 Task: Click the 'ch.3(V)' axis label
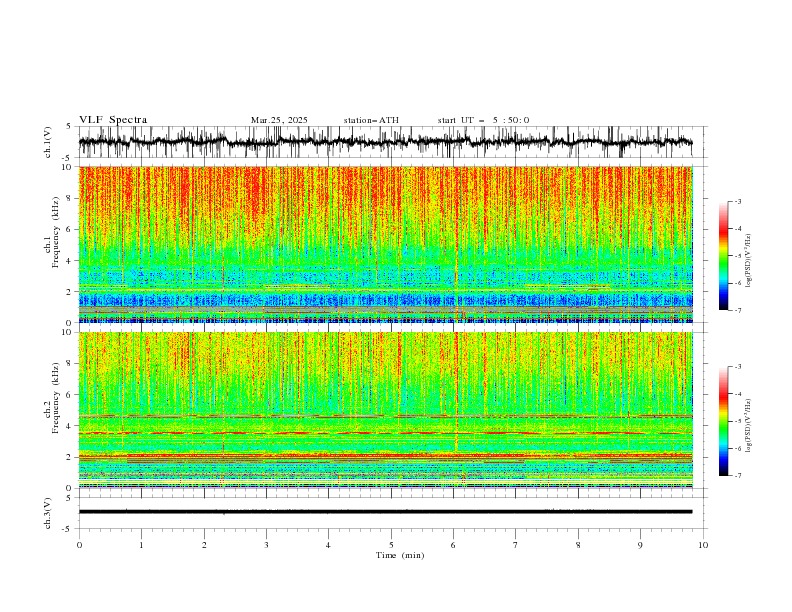coord(48,513)
